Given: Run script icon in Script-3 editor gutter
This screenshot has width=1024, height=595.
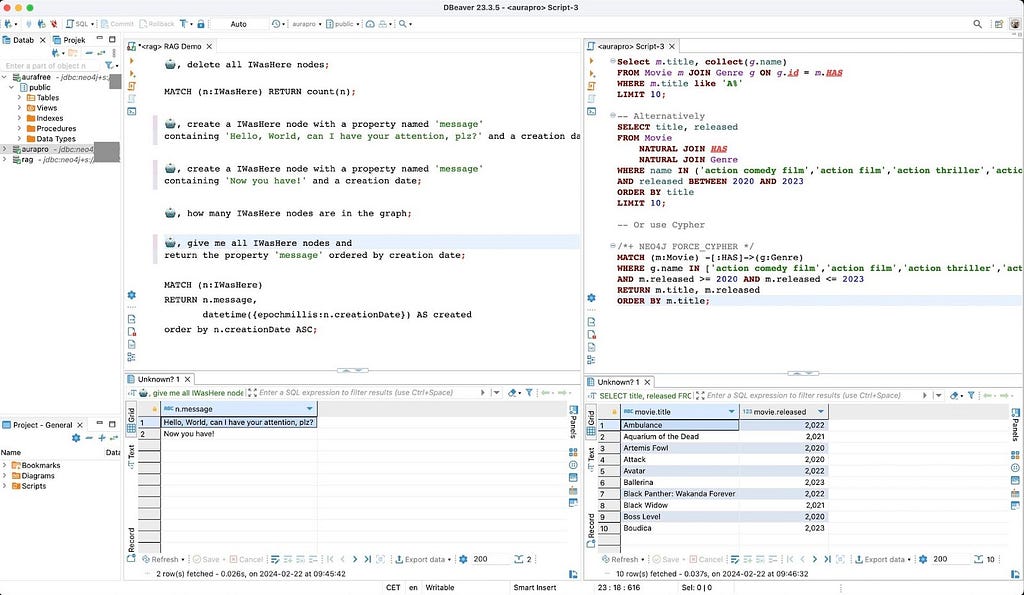Looking at the screenshot, I should click(x=592, y=86).
